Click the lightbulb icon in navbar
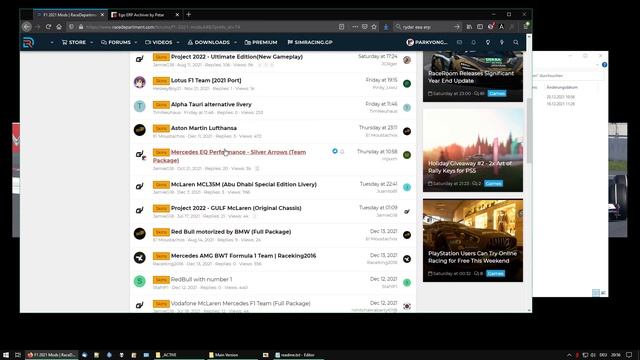640x360 pixels. click(488, 42)
